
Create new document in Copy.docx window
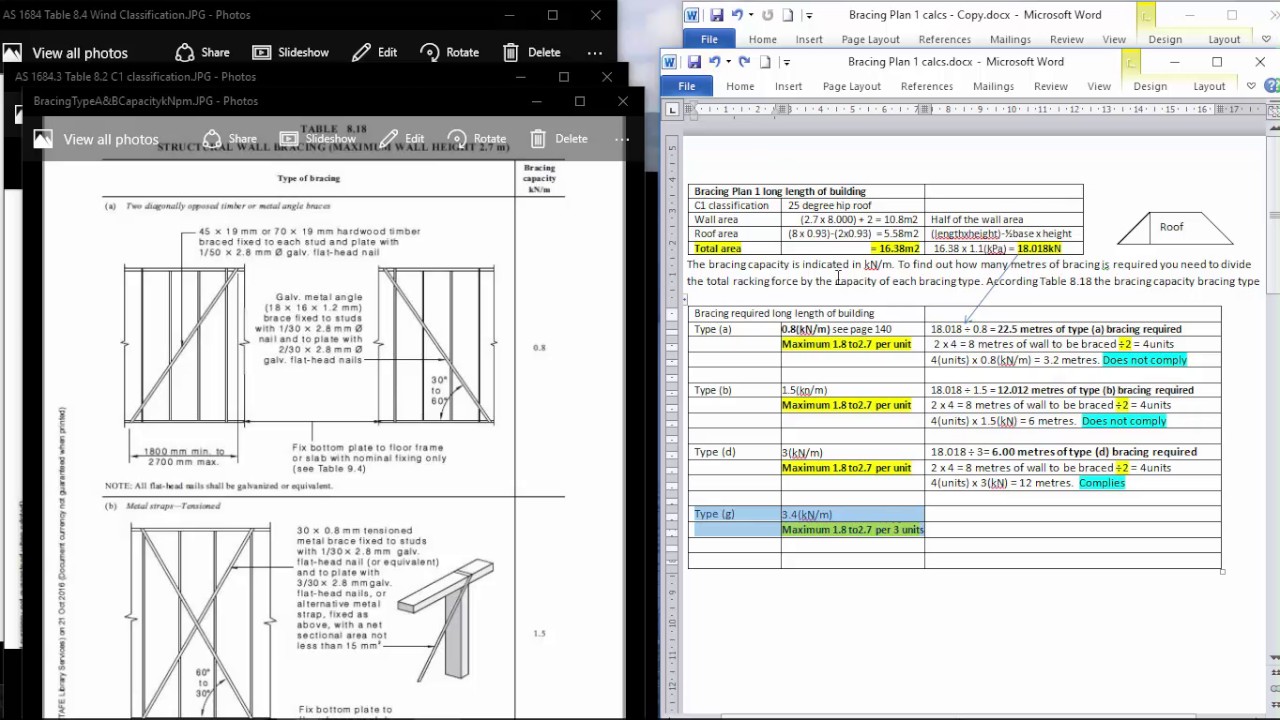click(x=787, y=15)
